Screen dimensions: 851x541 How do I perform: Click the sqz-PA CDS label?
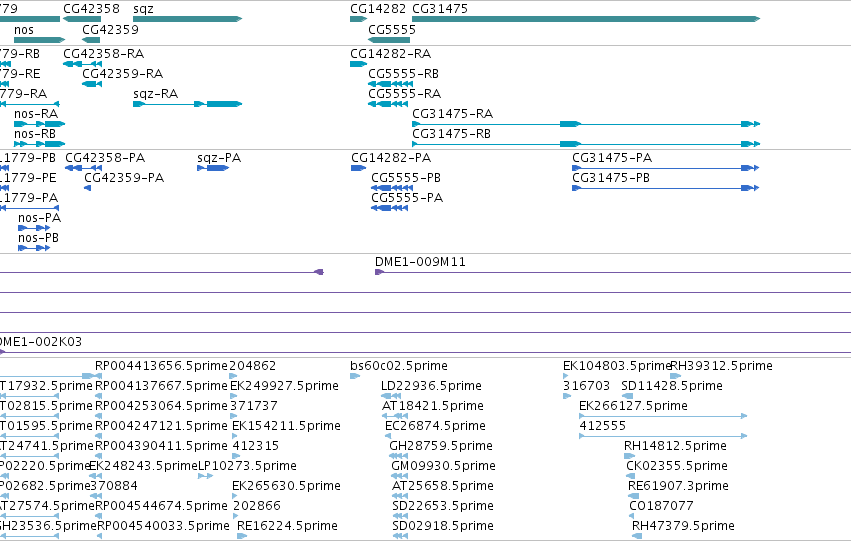(x=219, y=158)
